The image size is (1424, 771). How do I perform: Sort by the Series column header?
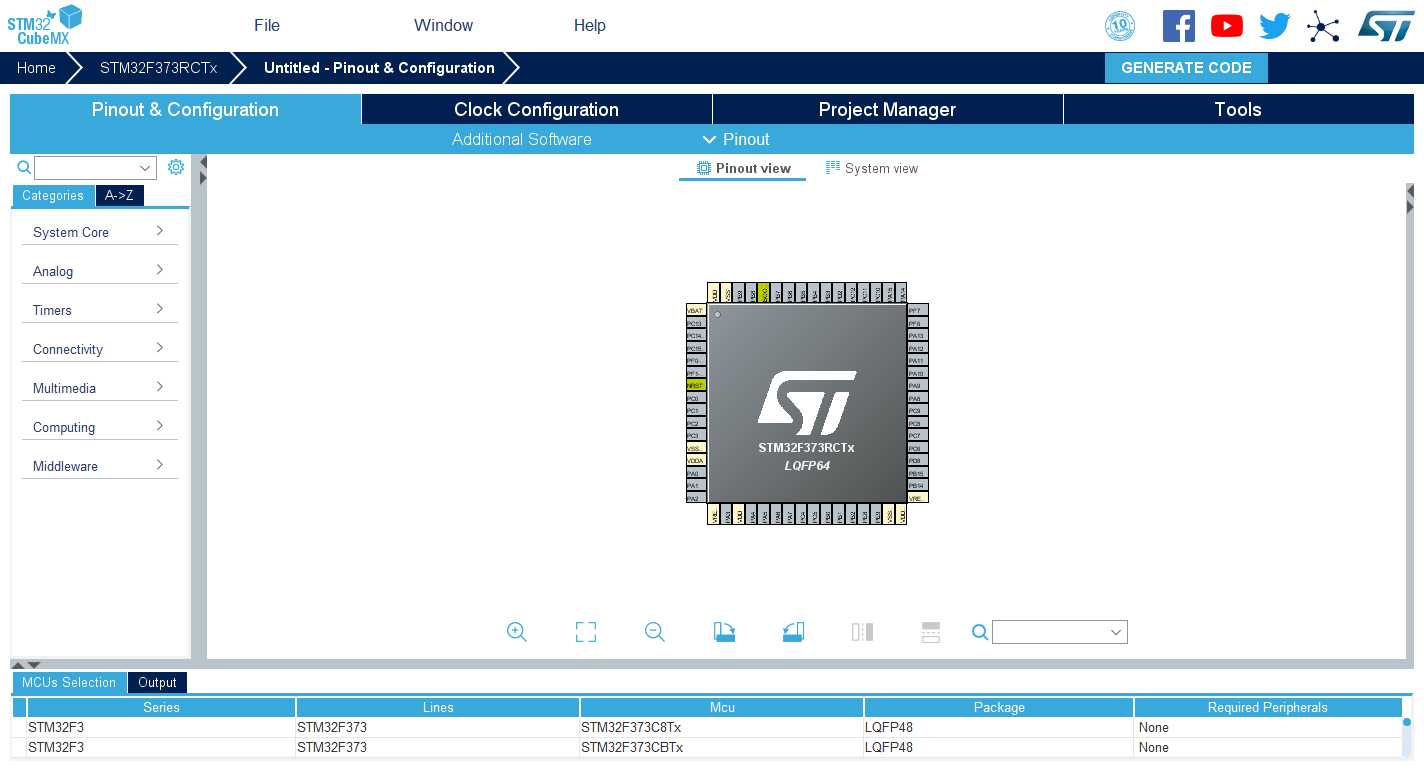click(161, 707)
